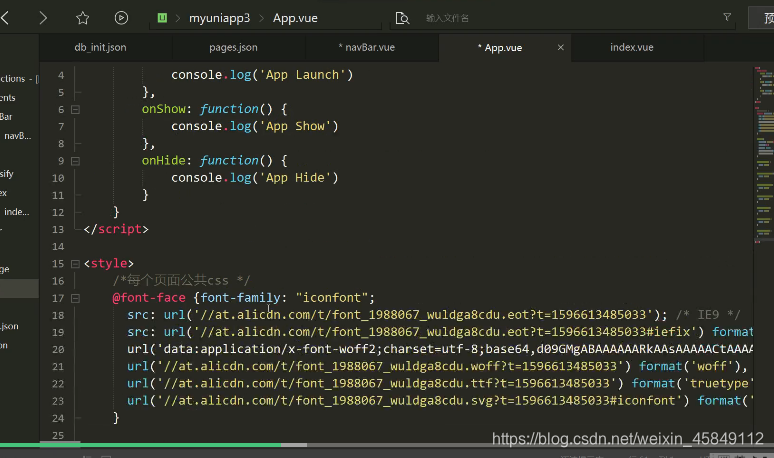
Task: Click line number 17 in the gutter
Action: [58, 298]
